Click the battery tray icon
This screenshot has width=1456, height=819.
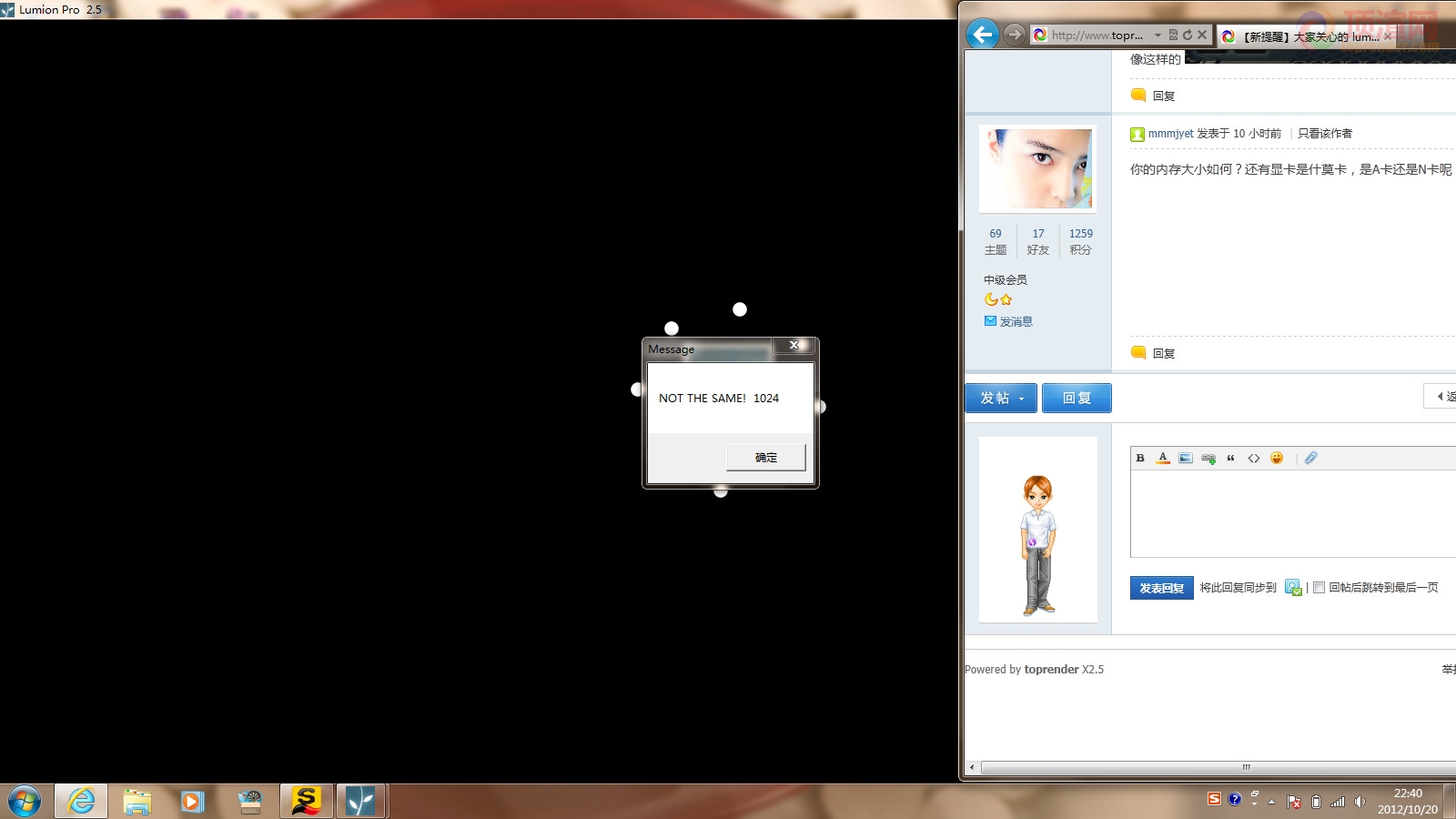click(x=1316, y=802)
